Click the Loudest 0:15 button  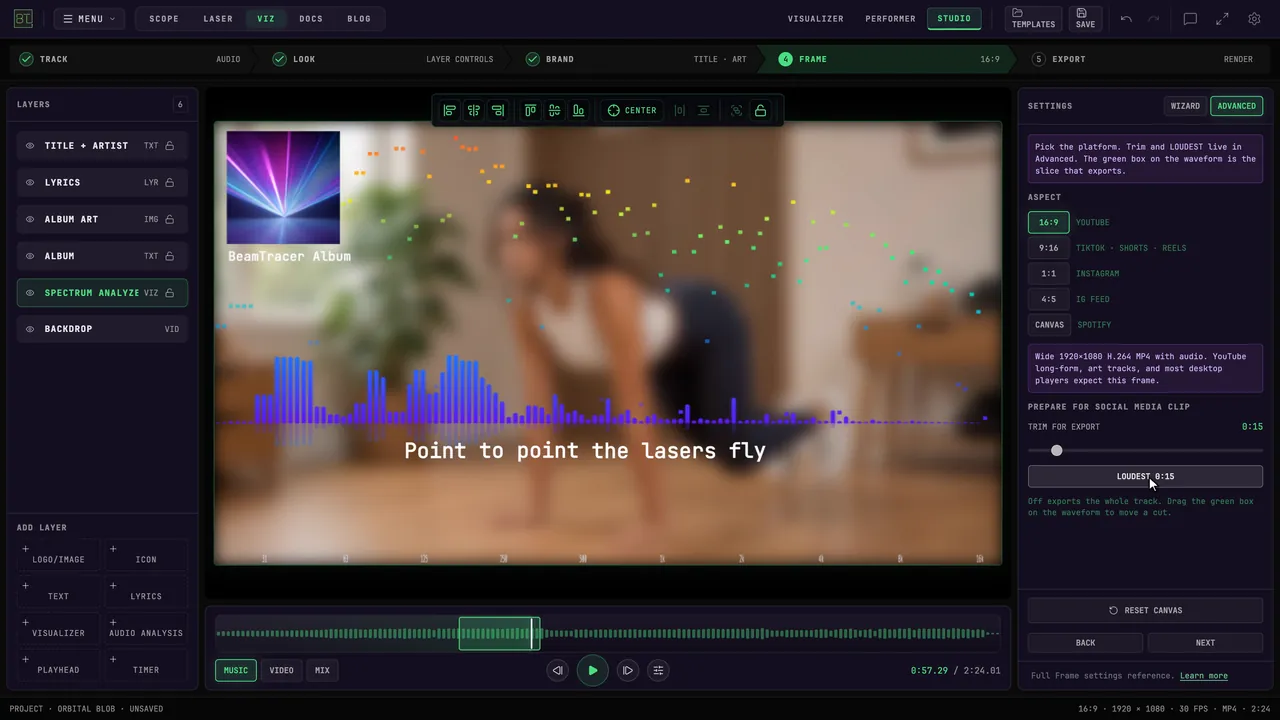click(x=1145, y=476)
